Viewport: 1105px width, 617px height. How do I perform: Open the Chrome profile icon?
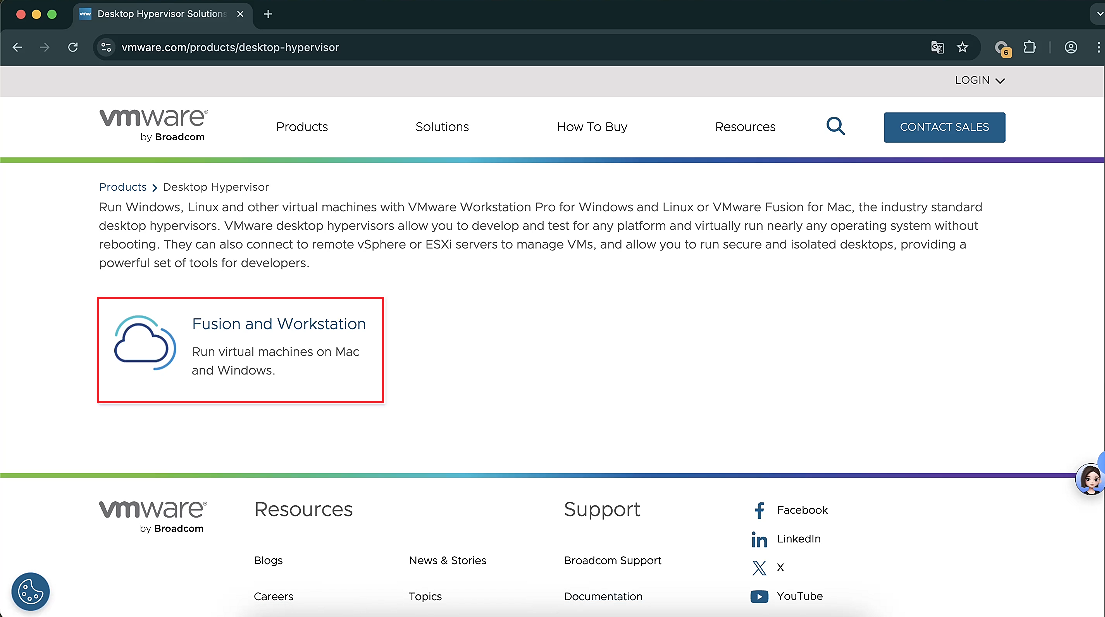coord(1070,47)
